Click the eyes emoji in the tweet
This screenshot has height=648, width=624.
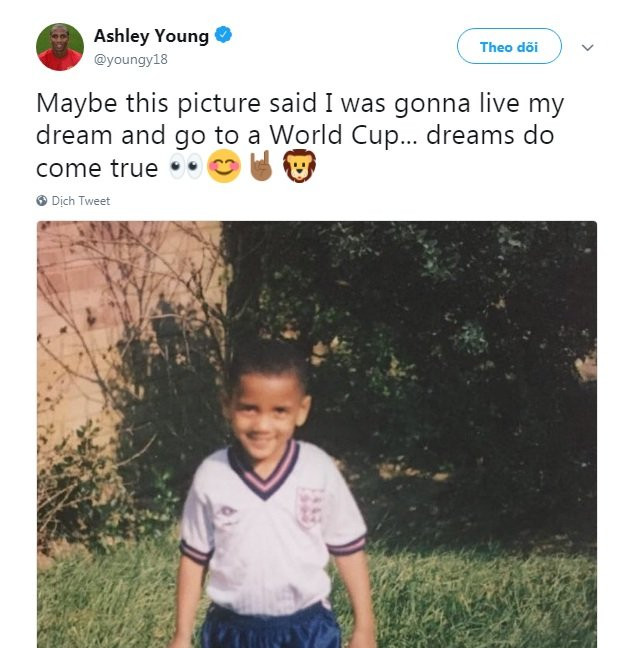point(183,167)
